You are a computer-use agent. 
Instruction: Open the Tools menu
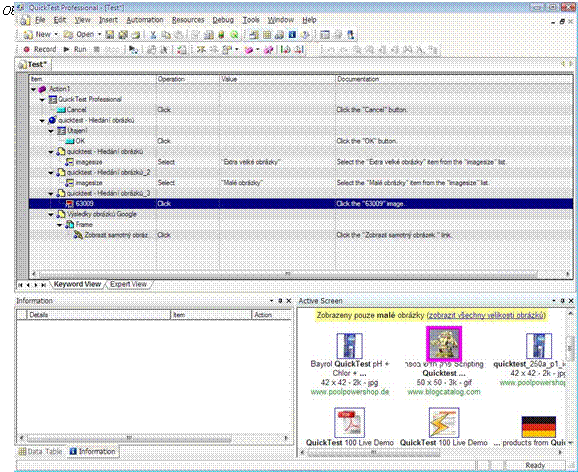251,20
